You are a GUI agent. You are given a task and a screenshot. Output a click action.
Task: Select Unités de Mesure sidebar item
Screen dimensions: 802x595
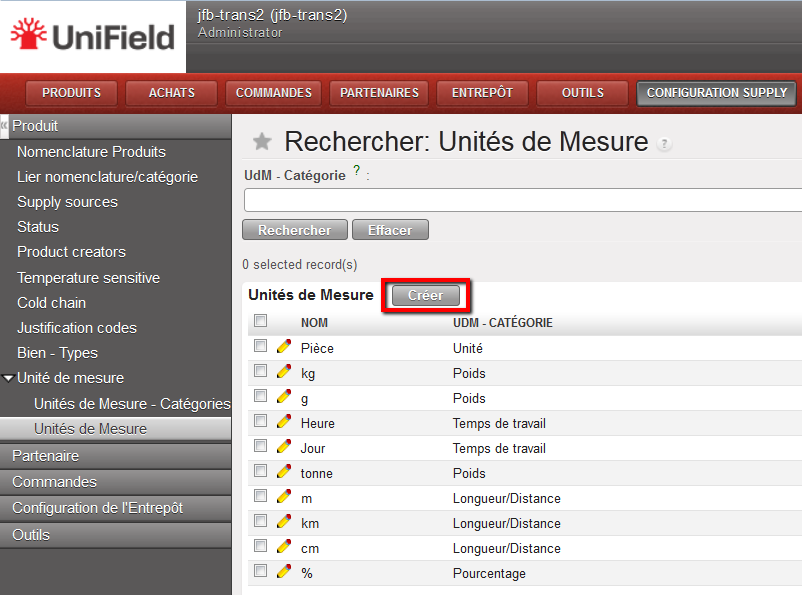pyautogui.click(x=116, y=429)
